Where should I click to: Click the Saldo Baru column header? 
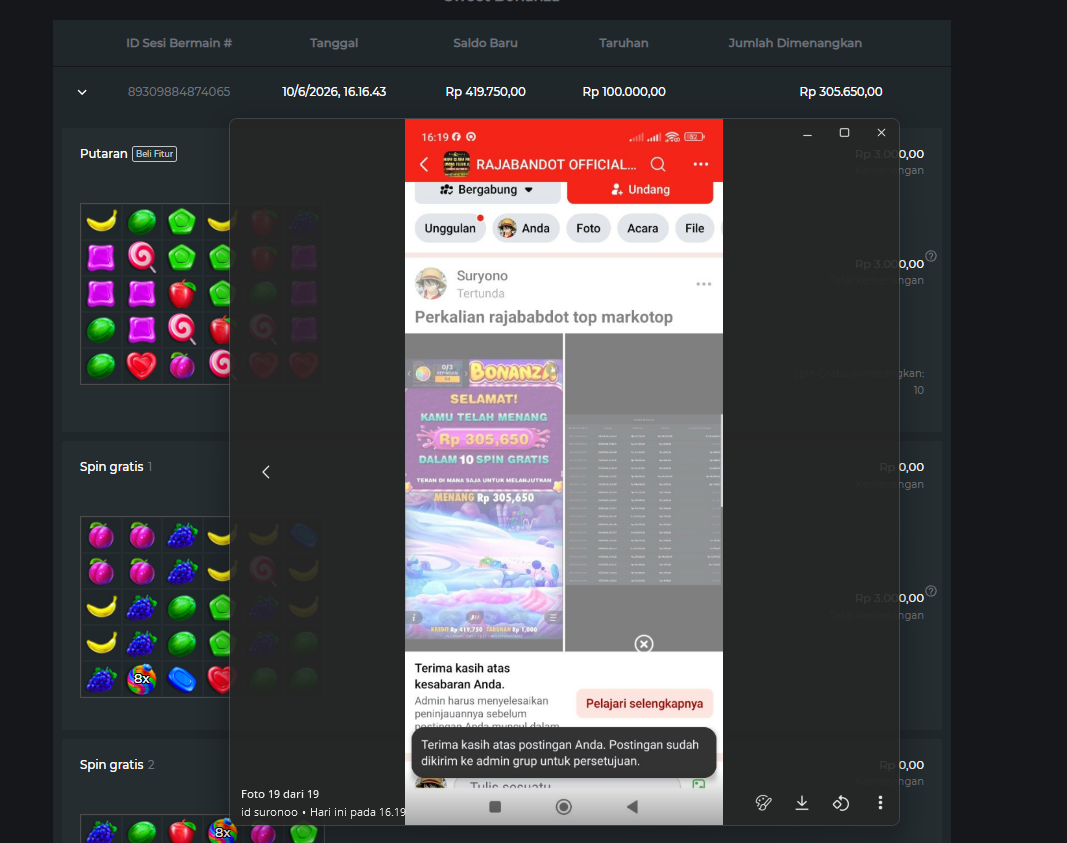point(485,43)
